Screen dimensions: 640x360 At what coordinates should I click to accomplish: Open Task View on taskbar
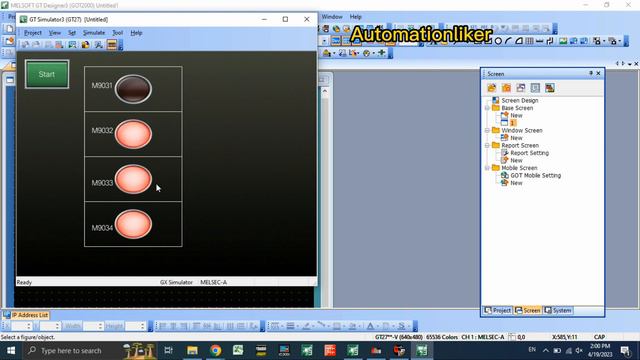tap(169, 350)
